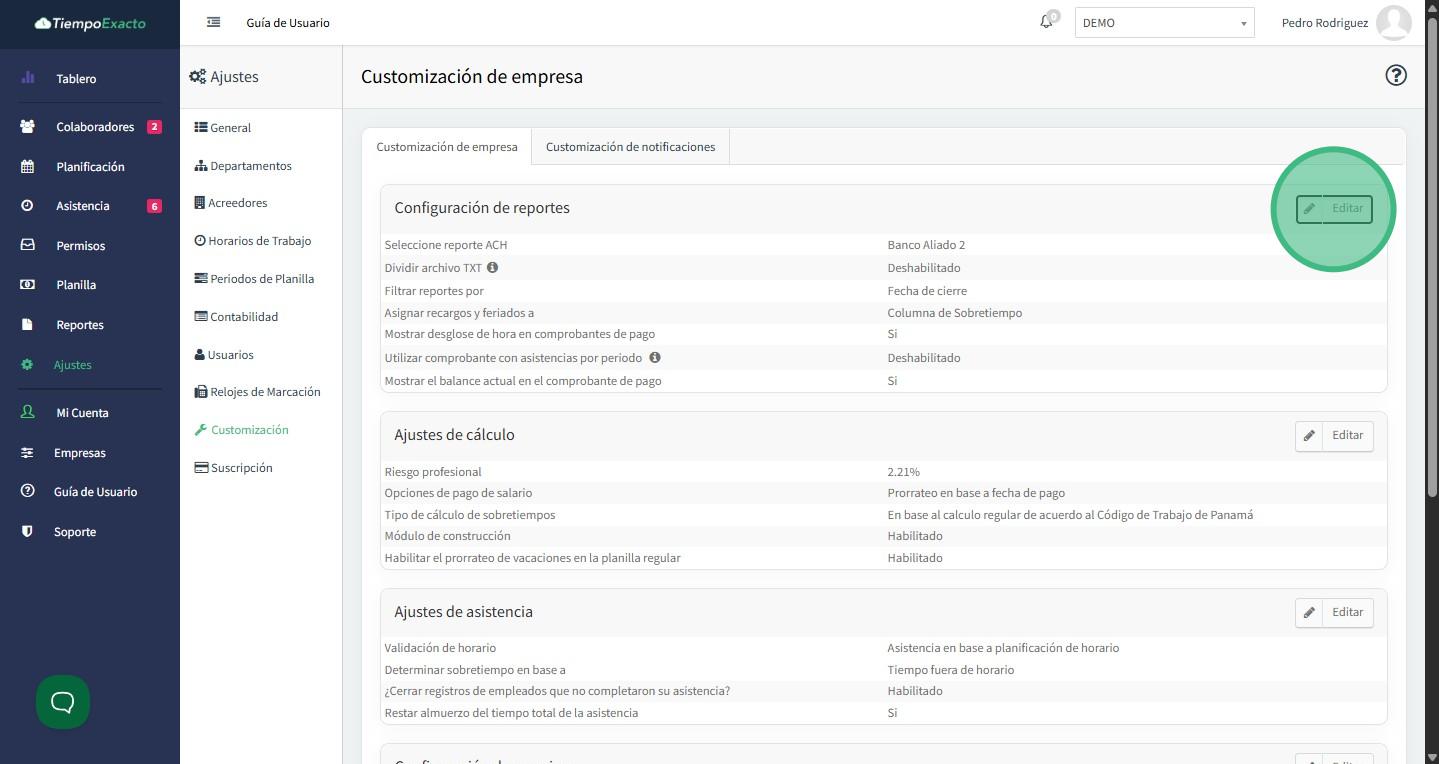Click info icon beside Utilizar comprobante con asistencias
This screenshot has height=764, width=1439.
click(655, 357)
